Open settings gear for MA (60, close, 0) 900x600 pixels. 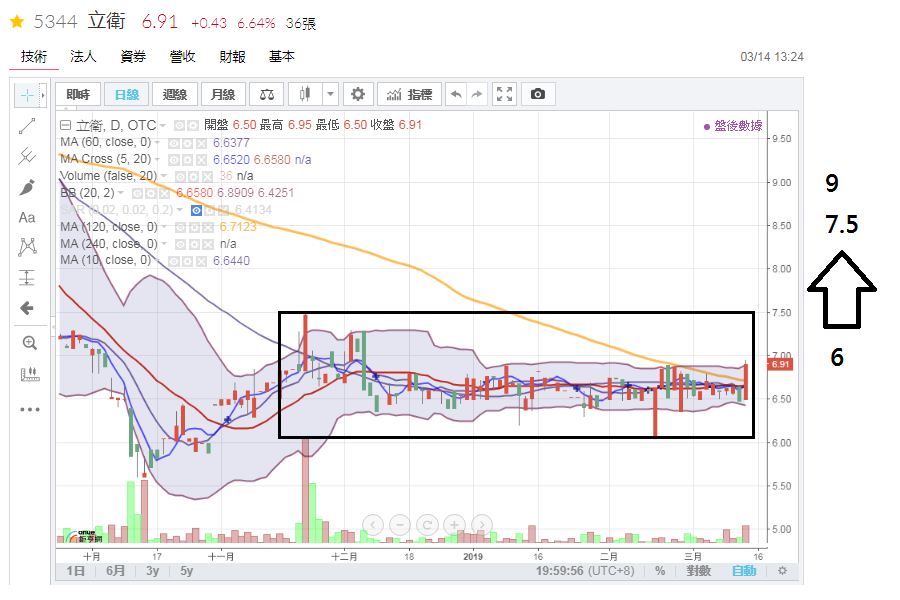(x=188, y=143)
